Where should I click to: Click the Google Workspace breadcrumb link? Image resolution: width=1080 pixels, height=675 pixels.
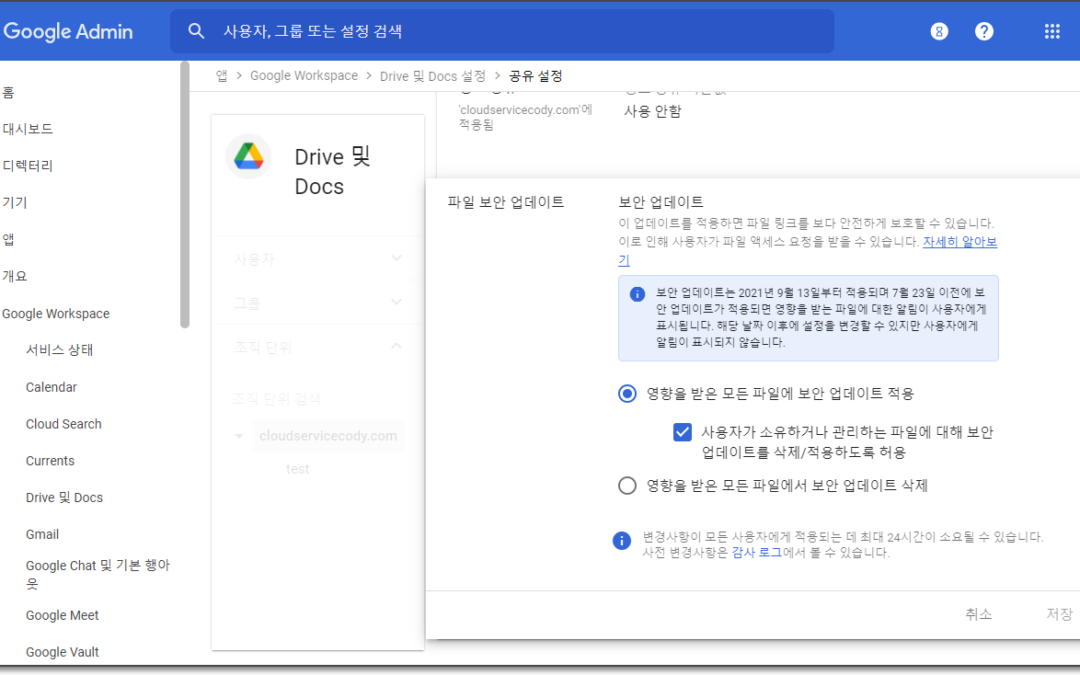pos(304,76)
